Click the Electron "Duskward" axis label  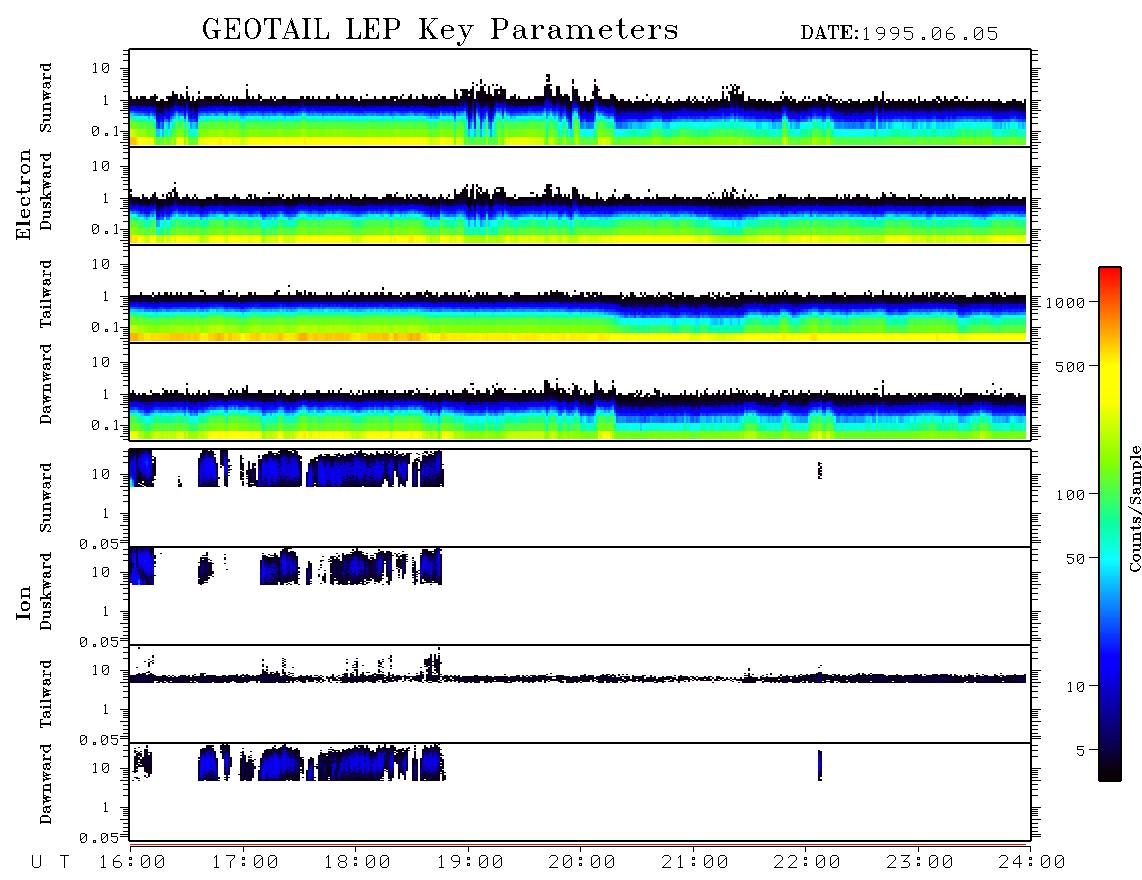[46, 191]
